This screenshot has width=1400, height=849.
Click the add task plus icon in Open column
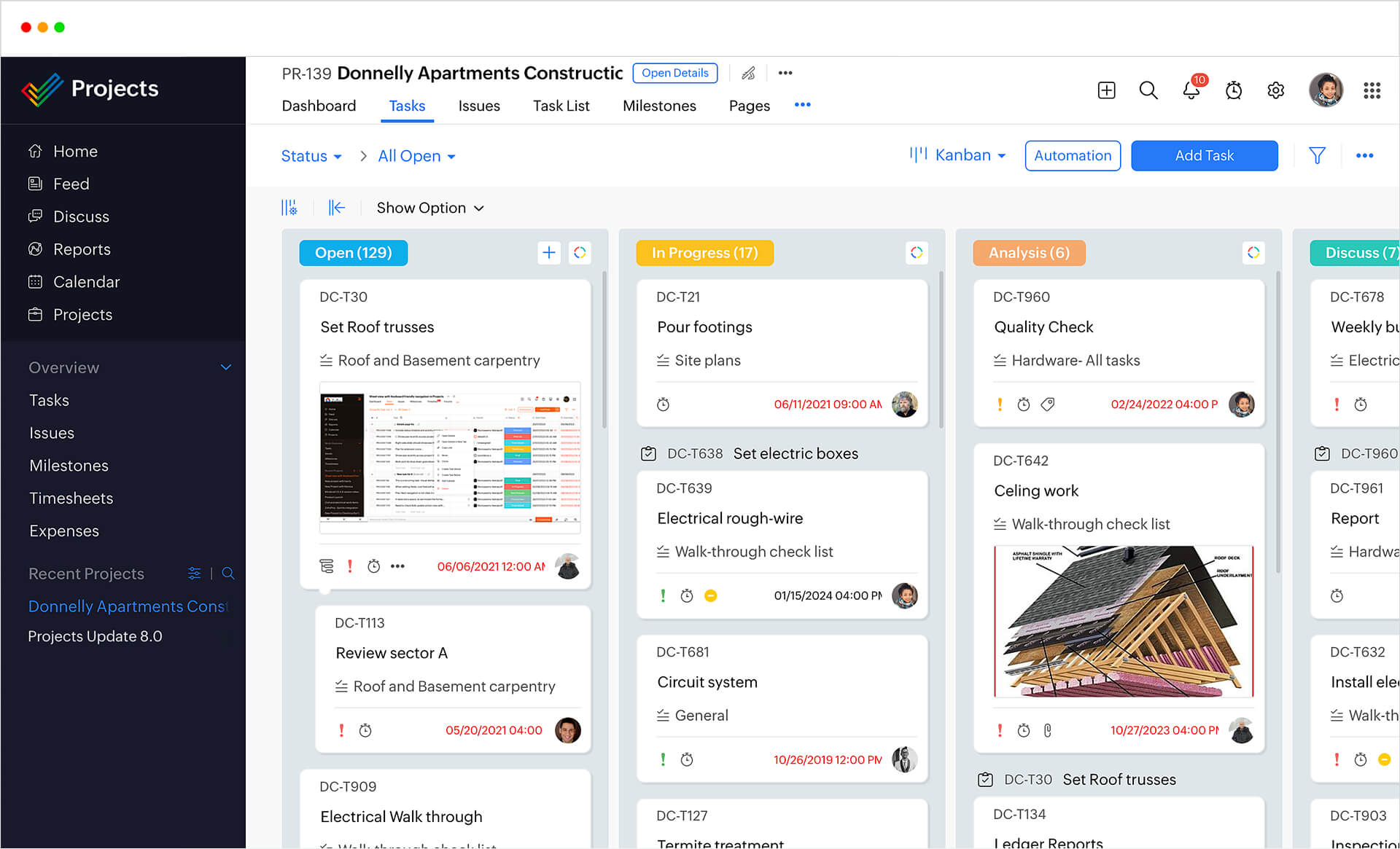[x=548, y=253]
